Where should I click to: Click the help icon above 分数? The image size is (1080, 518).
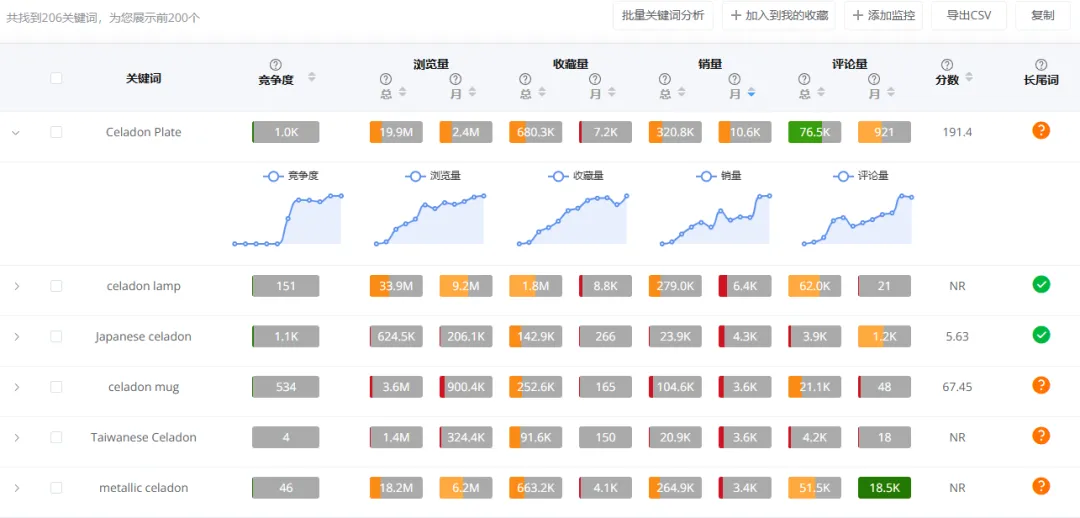click(947, 65)
